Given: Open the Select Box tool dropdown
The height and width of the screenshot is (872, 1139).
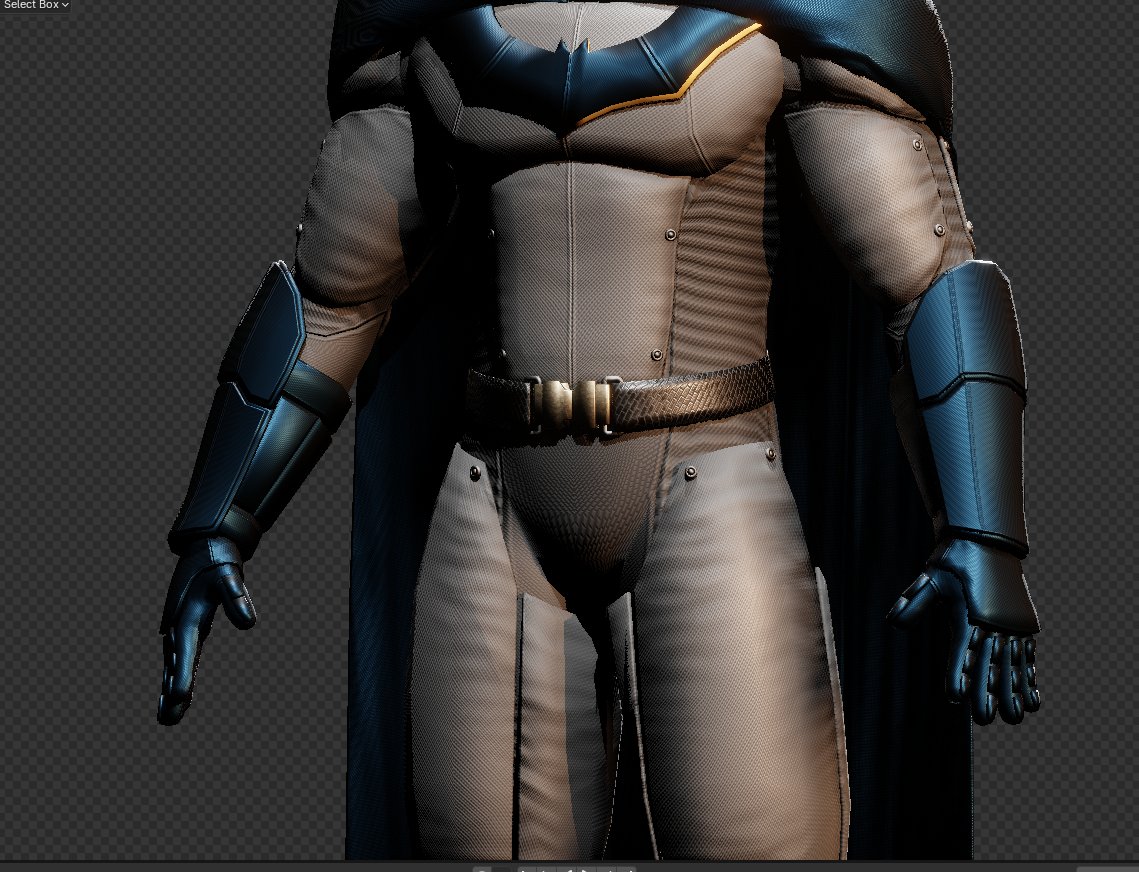Looking at the screenshot, I should 35,5.
